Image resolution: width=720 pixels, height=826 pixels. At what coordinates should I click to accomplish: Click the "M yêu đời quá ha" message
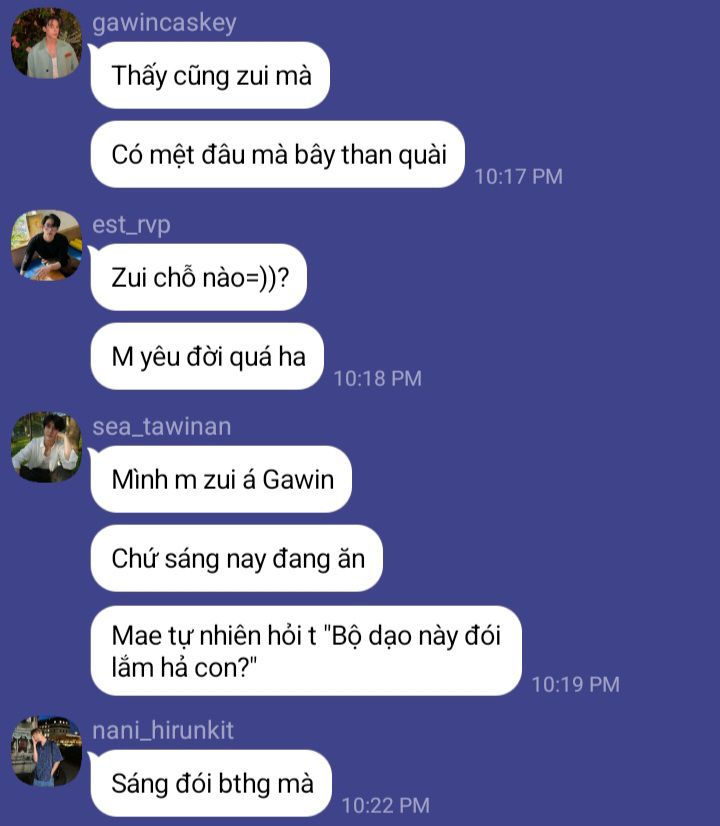[x=207, y=356]
